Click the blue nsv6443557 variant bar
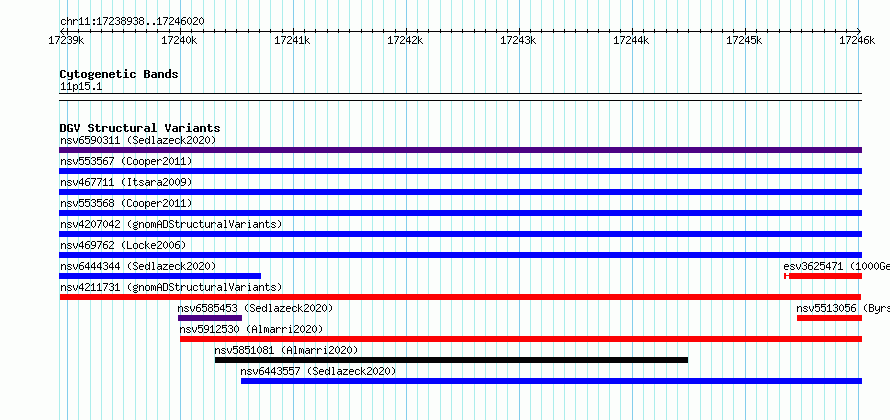The height and width of the screenshot is (420, 890). point(551,381)
